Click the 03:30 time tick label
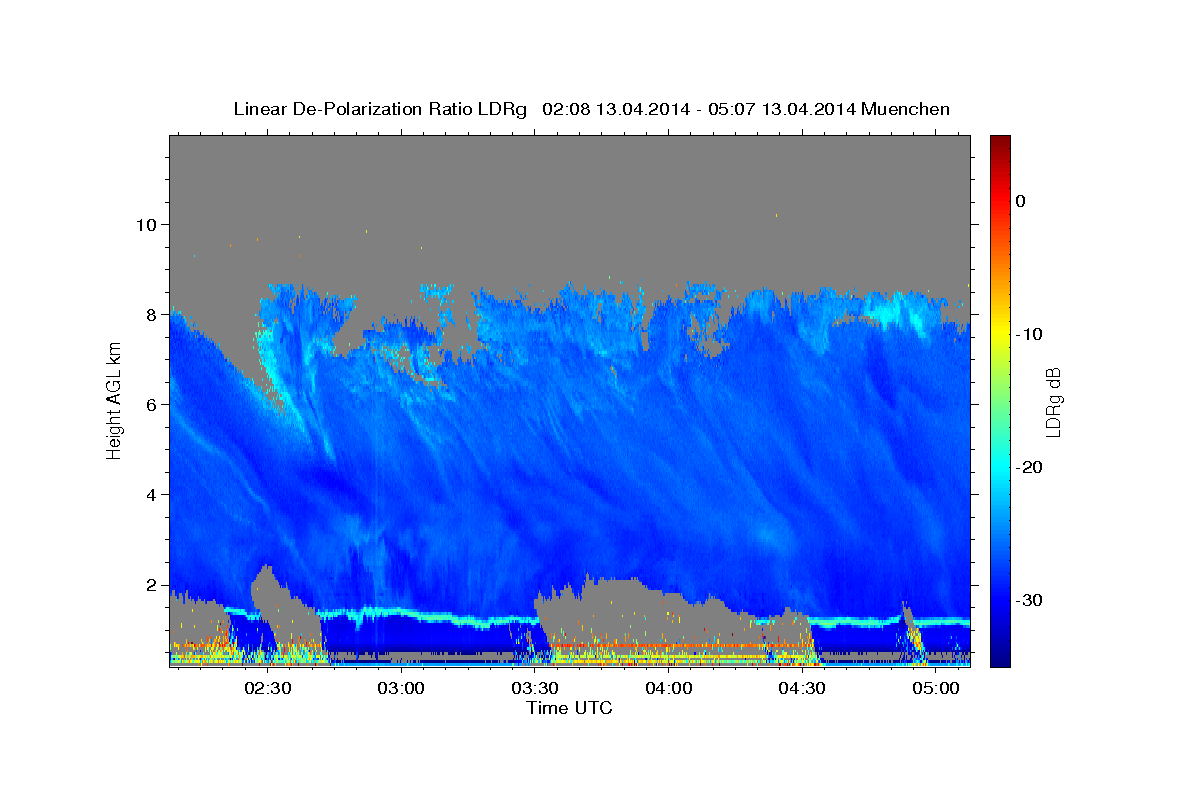Screen dimensions: 1200x800 pos(535,688)
